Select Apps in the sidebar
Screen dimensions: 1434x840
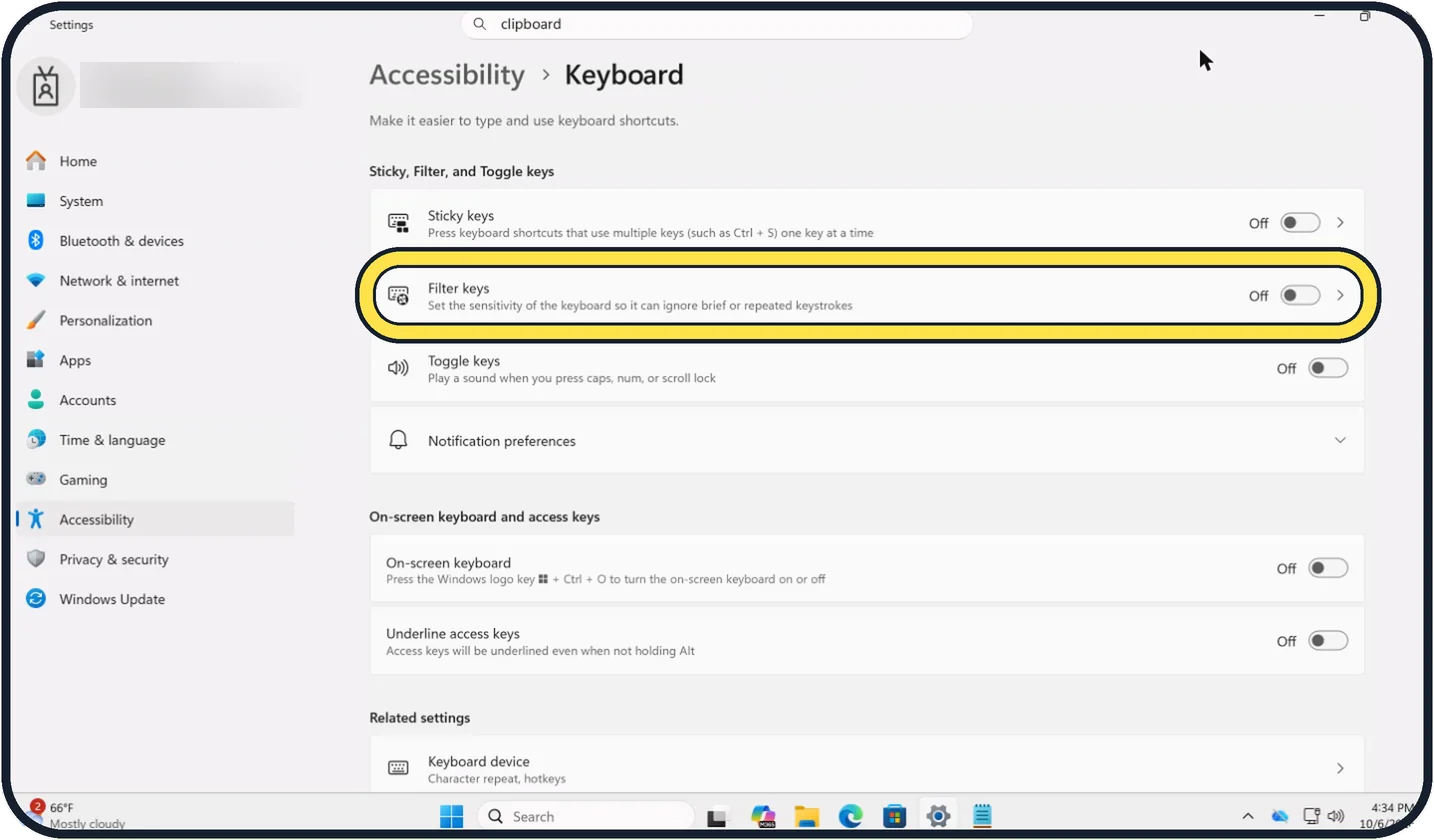tap(155, 360)
